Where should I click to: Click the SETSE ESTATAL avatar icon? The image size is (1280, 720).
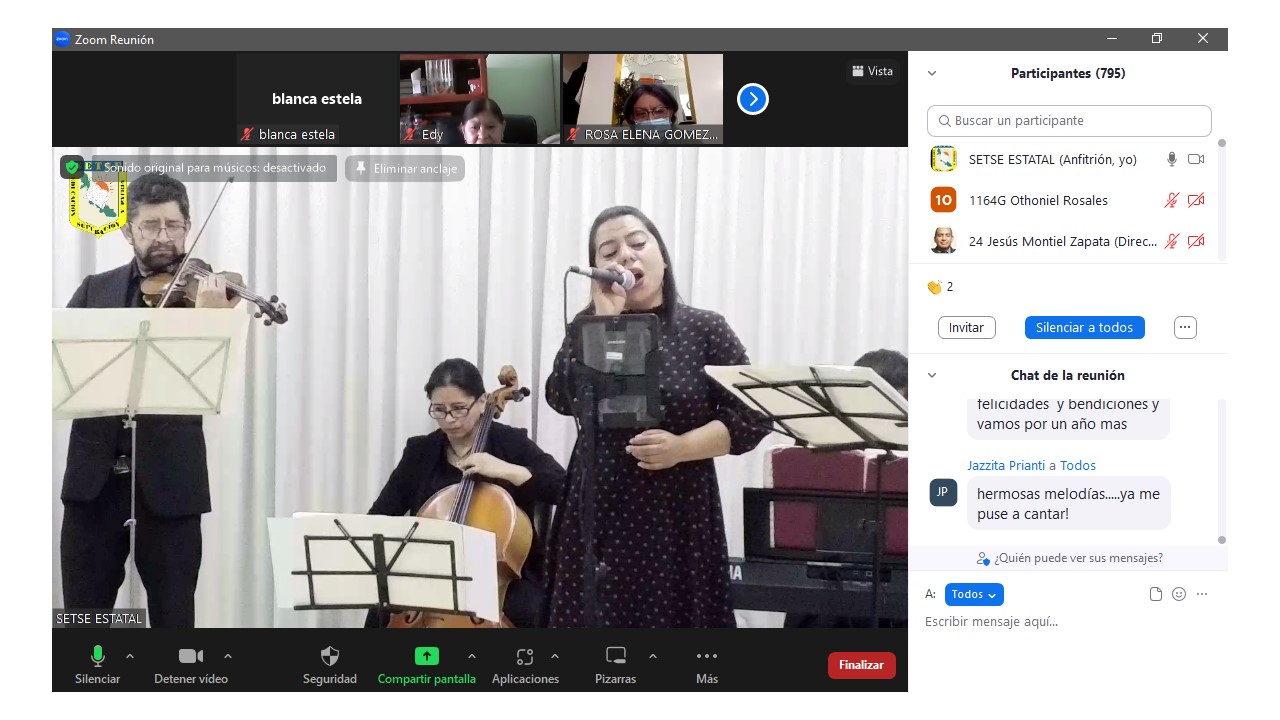click(x=943, y=159)
